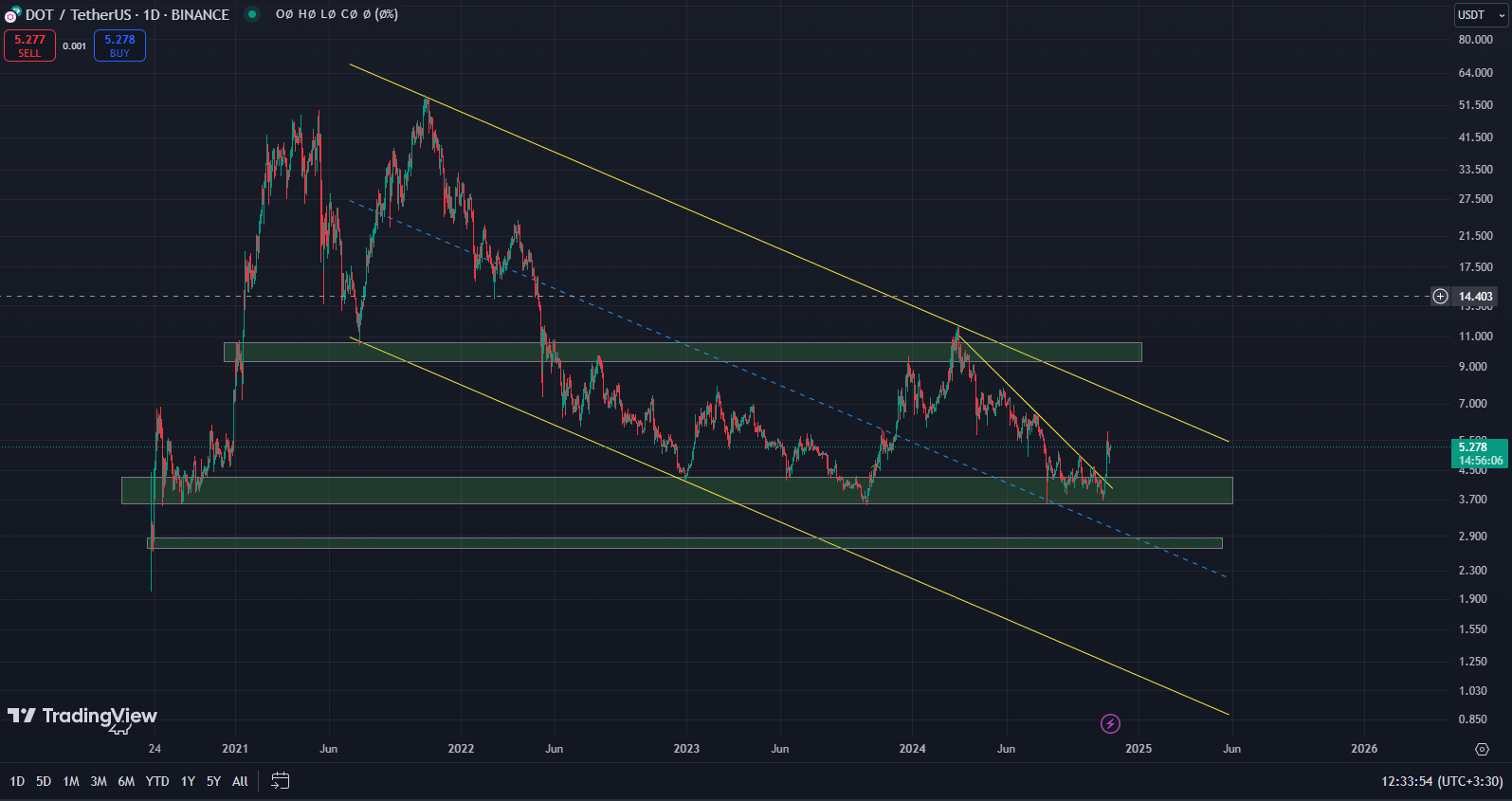
Task: Click the blue 5.278 BUY button
Action: (x=119, y=46)
